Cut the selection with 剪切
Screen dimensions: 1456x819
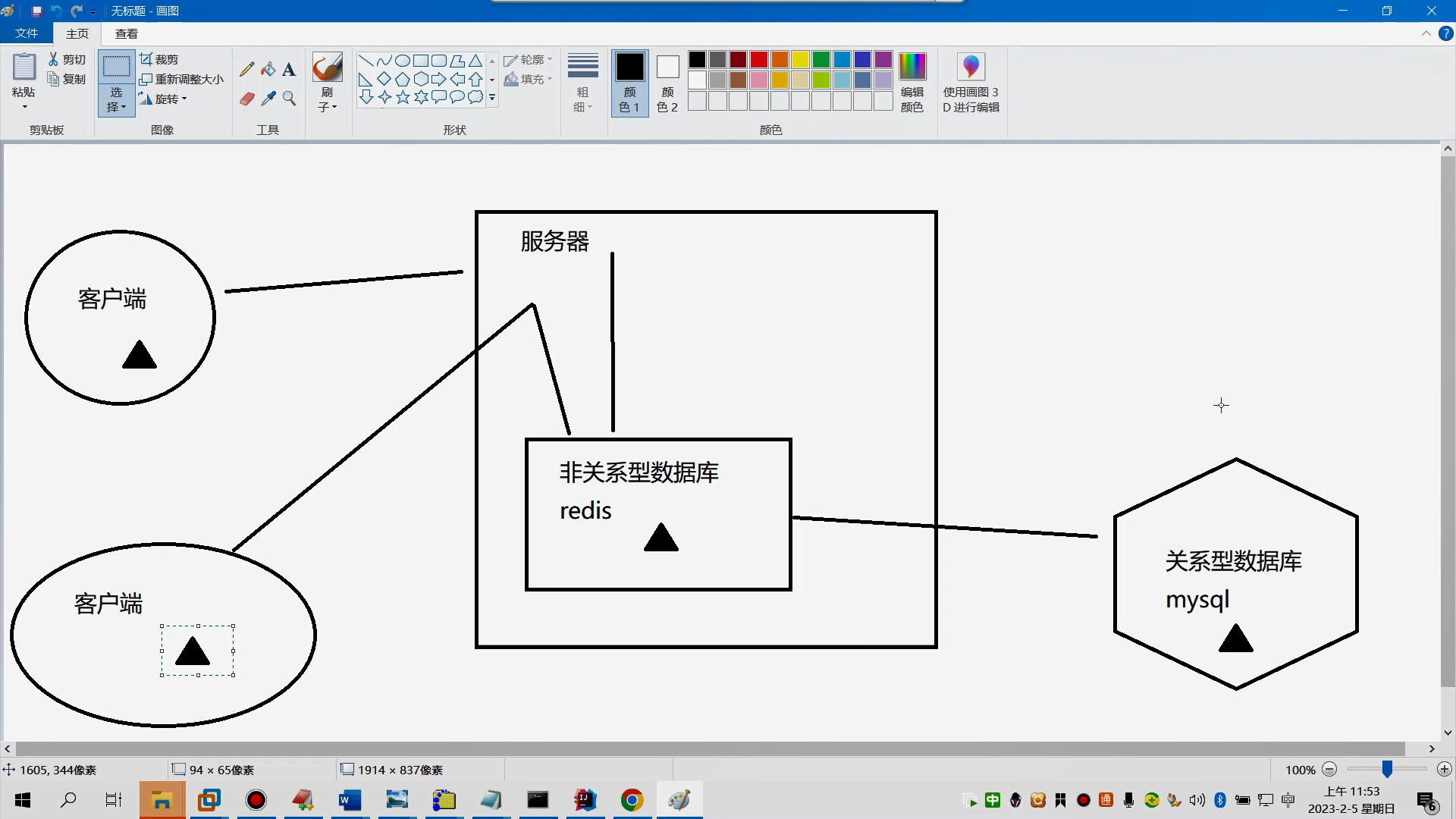point(67,59)
